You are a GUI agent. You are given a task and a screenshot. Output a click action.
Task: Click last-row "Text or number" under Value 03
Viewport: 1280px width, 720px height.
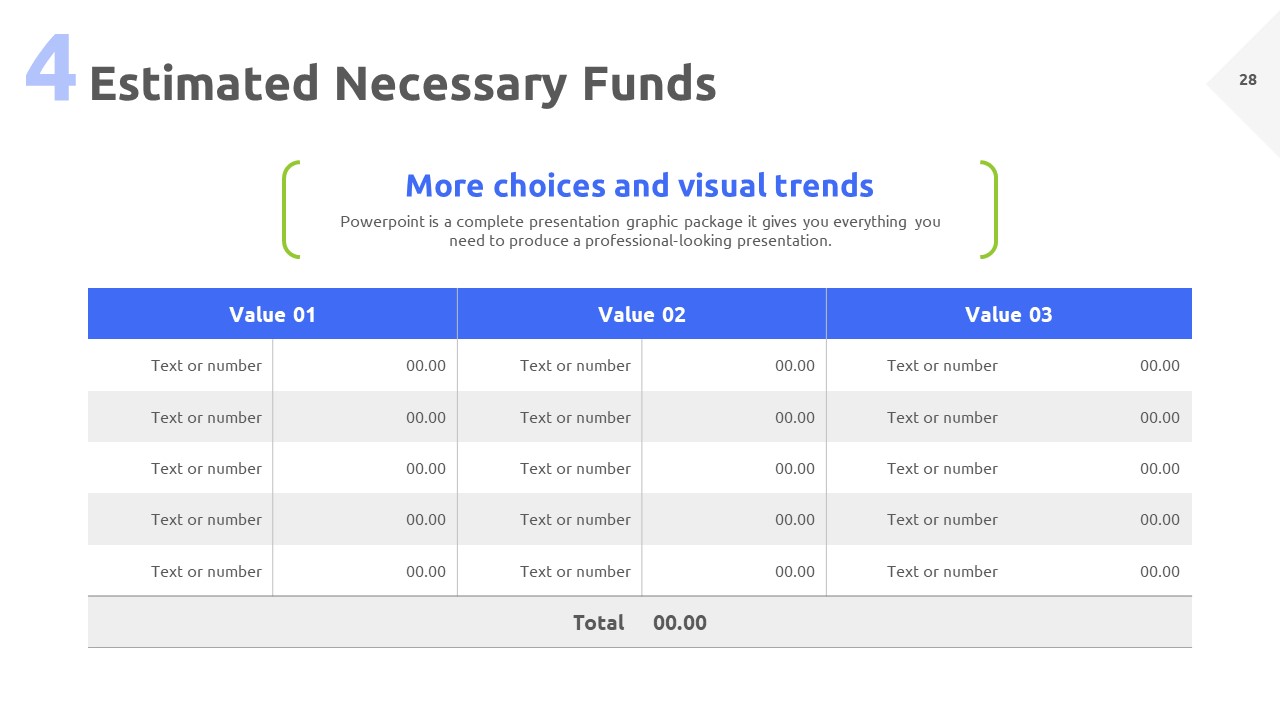point(942,572)
